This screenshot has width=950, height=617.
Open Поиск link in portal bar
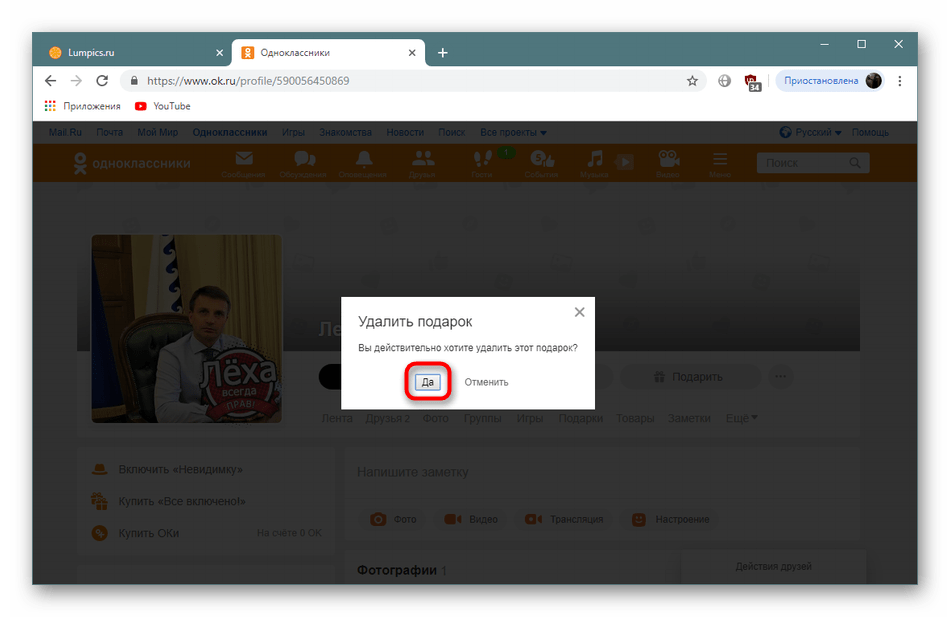point(452,132)
